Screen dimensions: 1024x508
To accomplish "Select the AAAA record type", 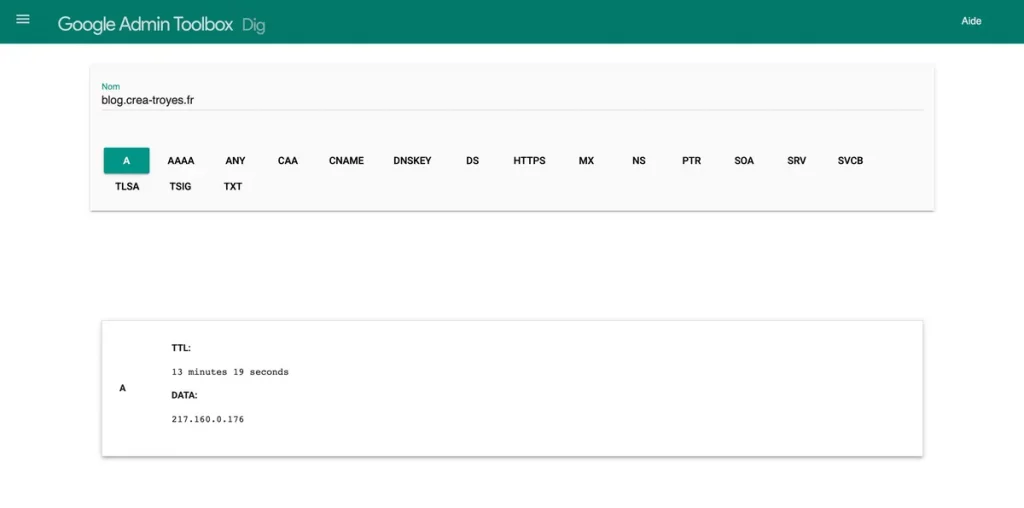I will tap(181, 161).
